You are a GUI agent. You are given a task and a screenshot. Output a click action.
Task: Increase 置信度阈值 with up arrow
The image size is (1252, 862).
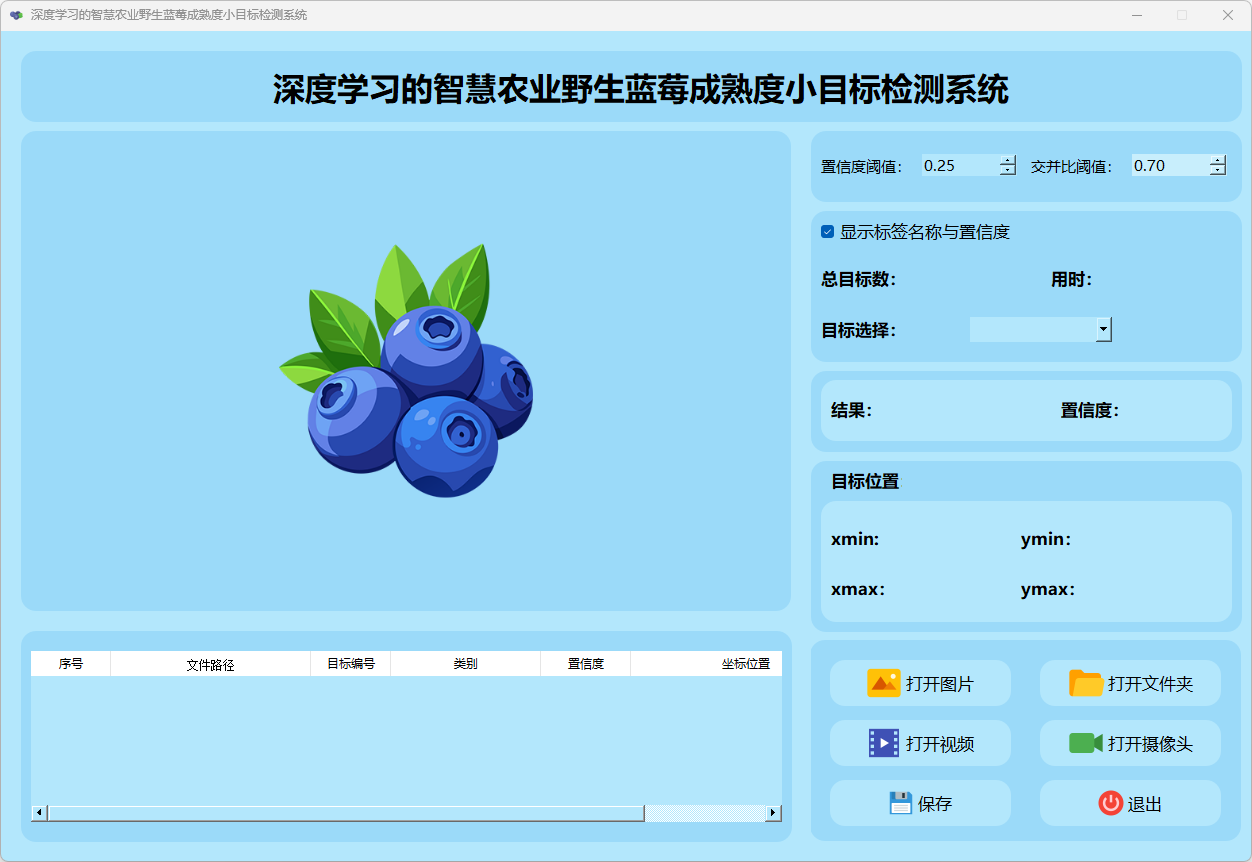1008,161
